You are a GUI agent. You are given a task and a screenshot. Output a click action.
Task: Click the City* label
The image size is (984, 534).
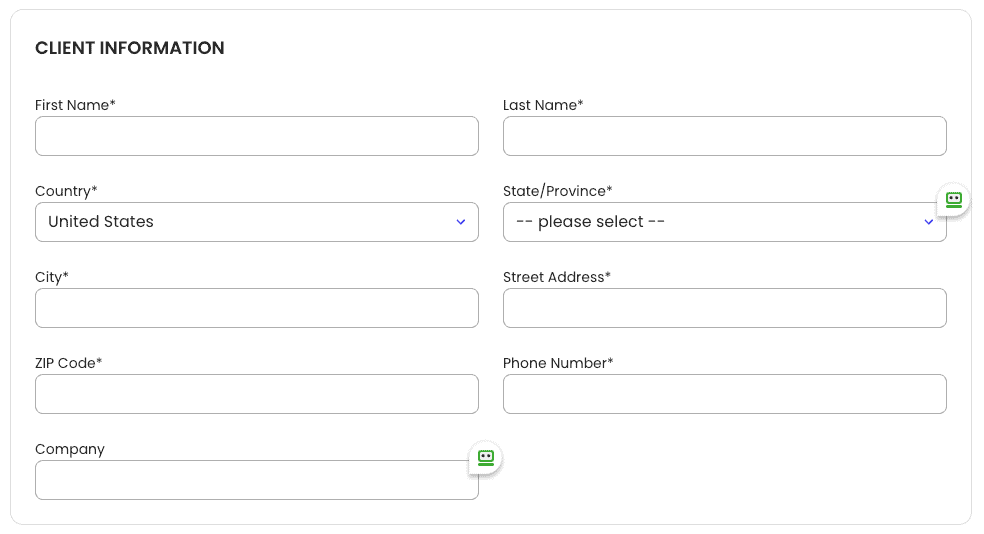[x=51, y=277]
